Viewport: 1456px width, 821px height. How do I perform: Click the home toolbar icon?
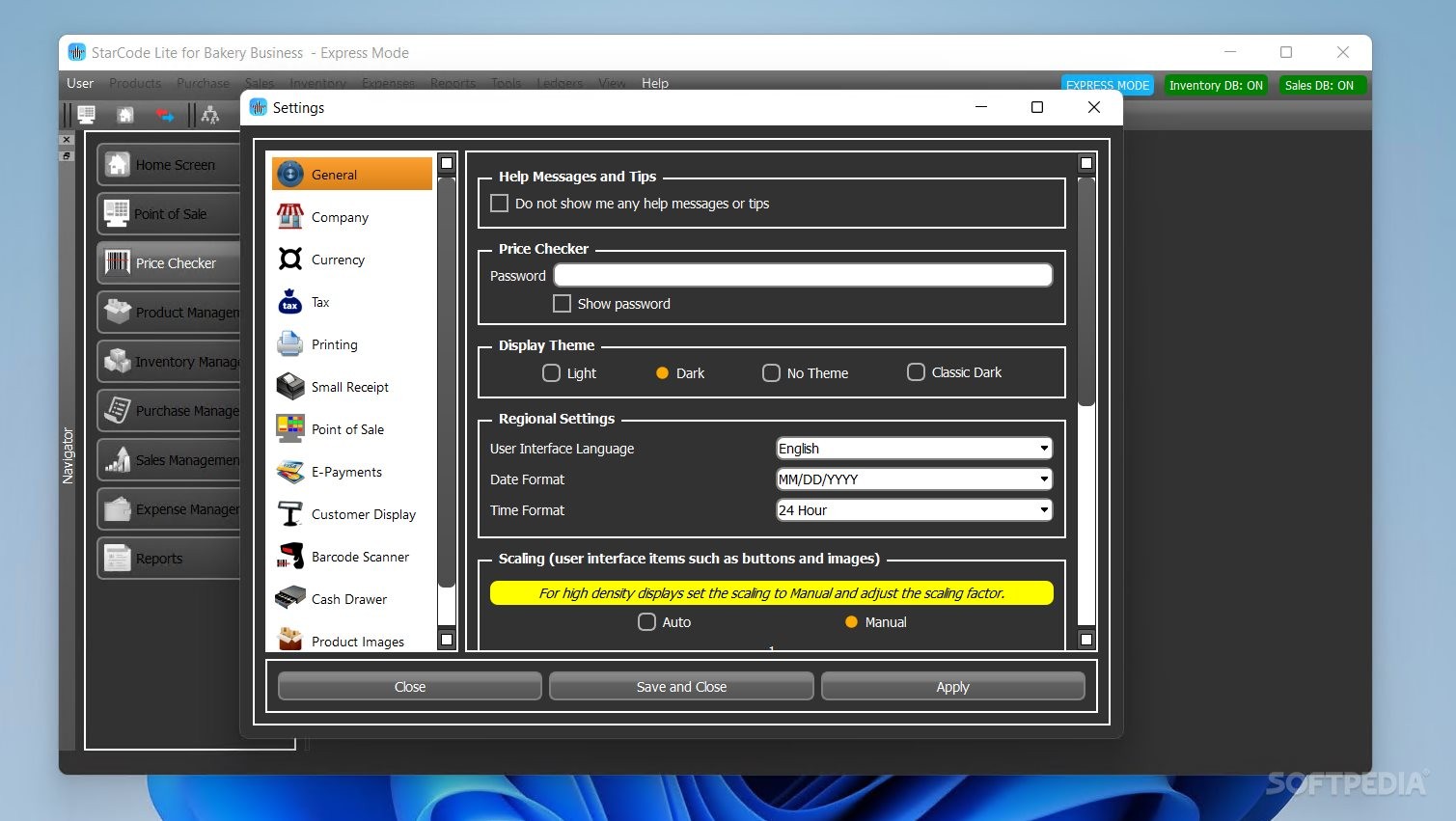click(125, 115)
